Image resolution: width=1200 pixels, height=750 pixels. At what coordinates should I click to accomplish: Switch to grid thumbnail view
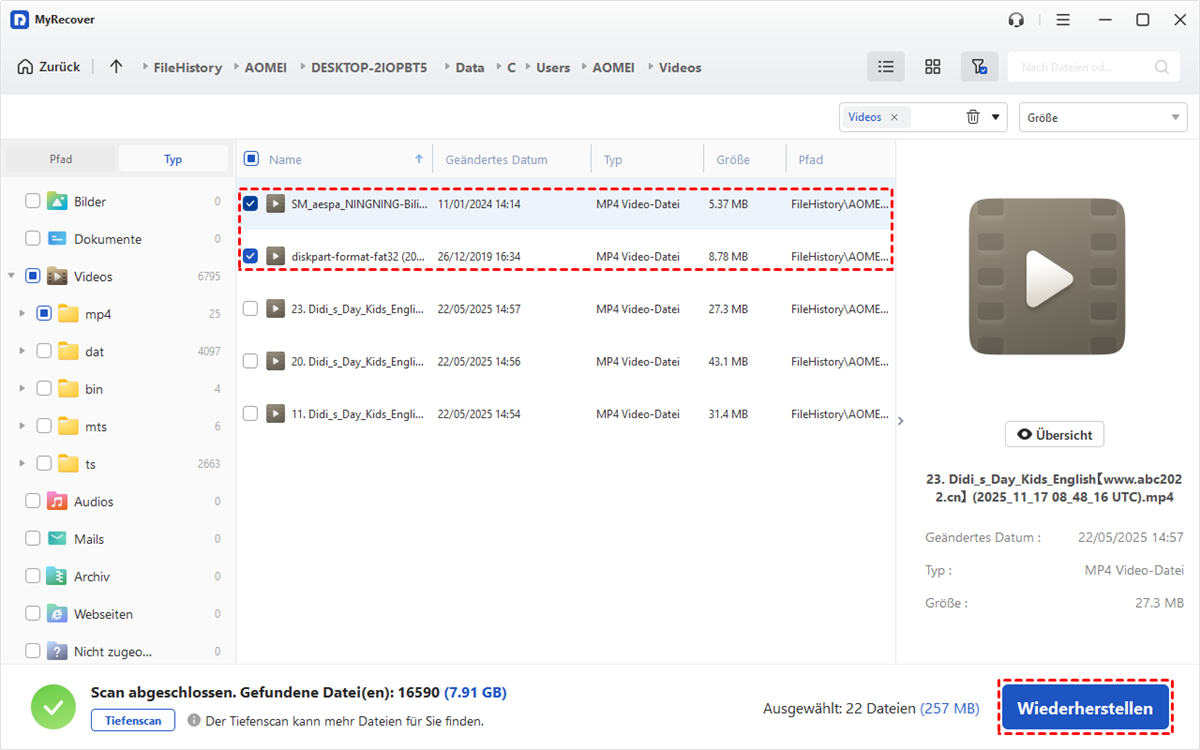[932, 67]
